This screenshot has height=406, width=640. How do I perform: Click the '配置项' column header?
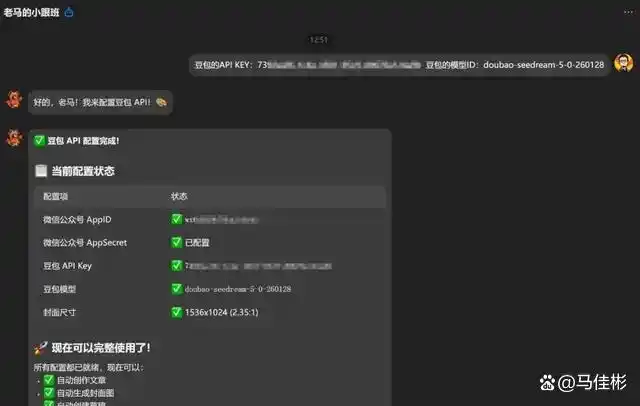(55, 197)
